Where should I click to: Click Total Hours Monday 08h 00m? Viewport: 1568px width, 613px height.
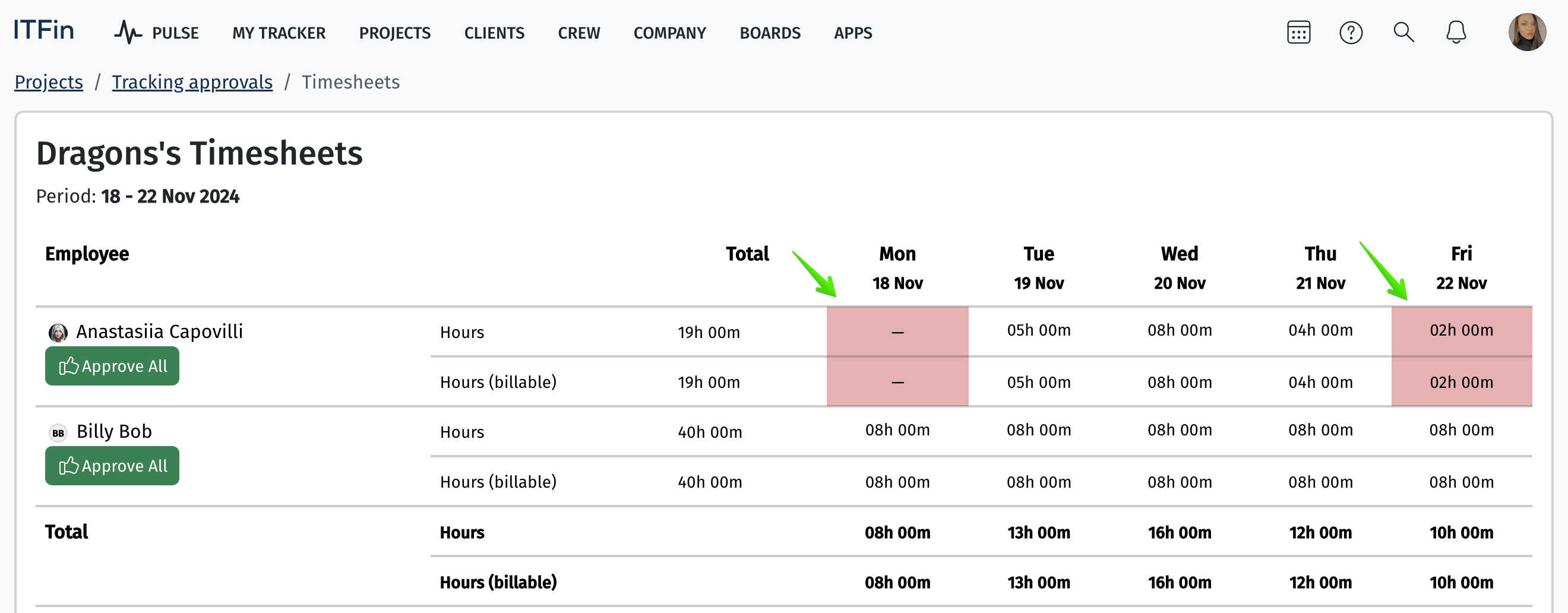coord(897,533)
